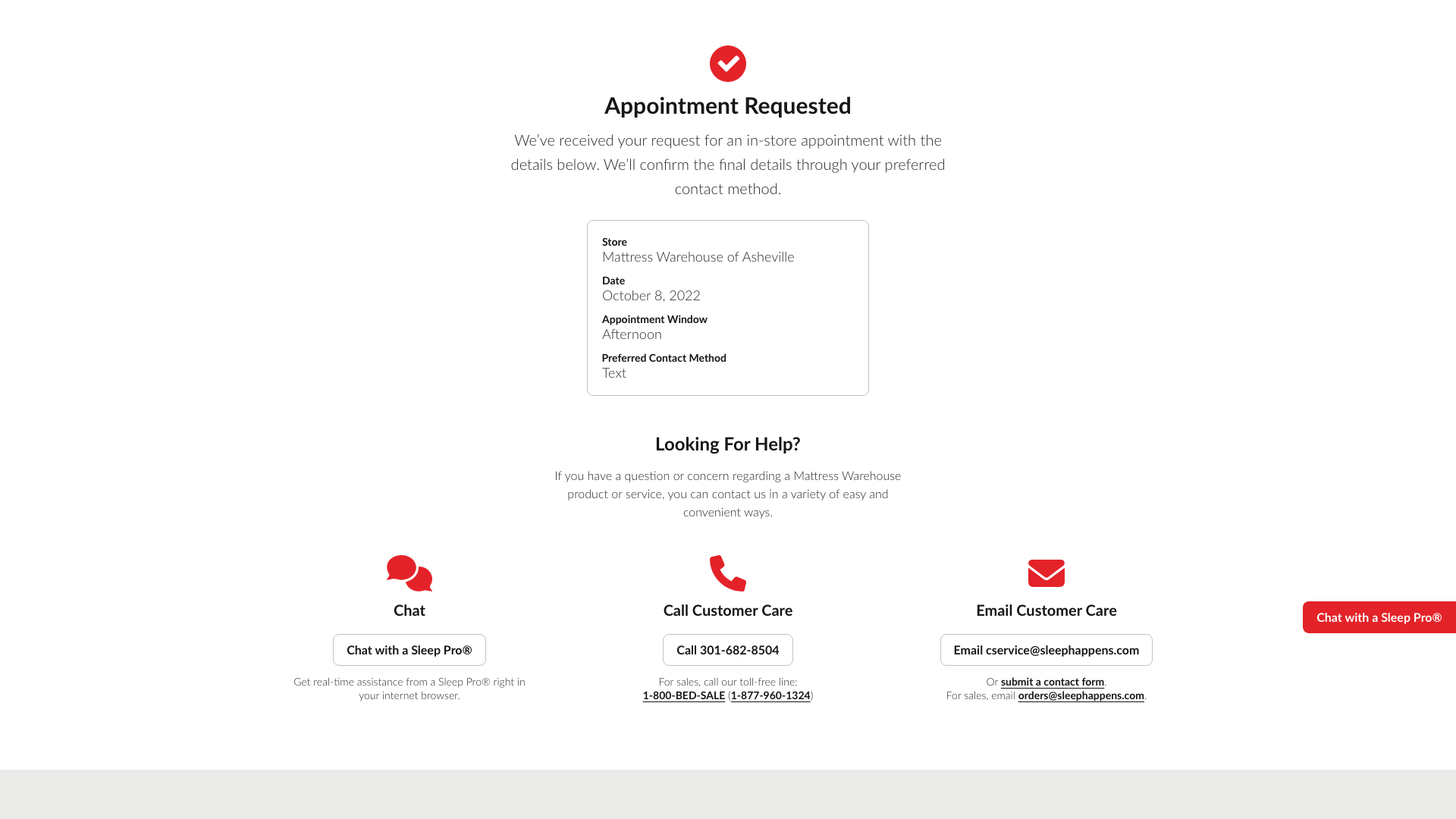Call 301-682-8504 customer care button

pos(727,649)
